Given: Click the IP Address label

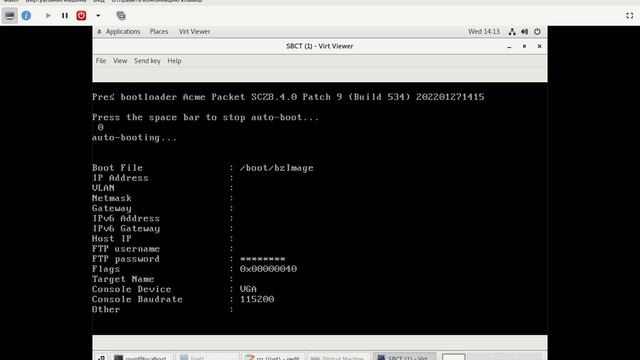Looking at the screenshot, I should tap(120, 178).
